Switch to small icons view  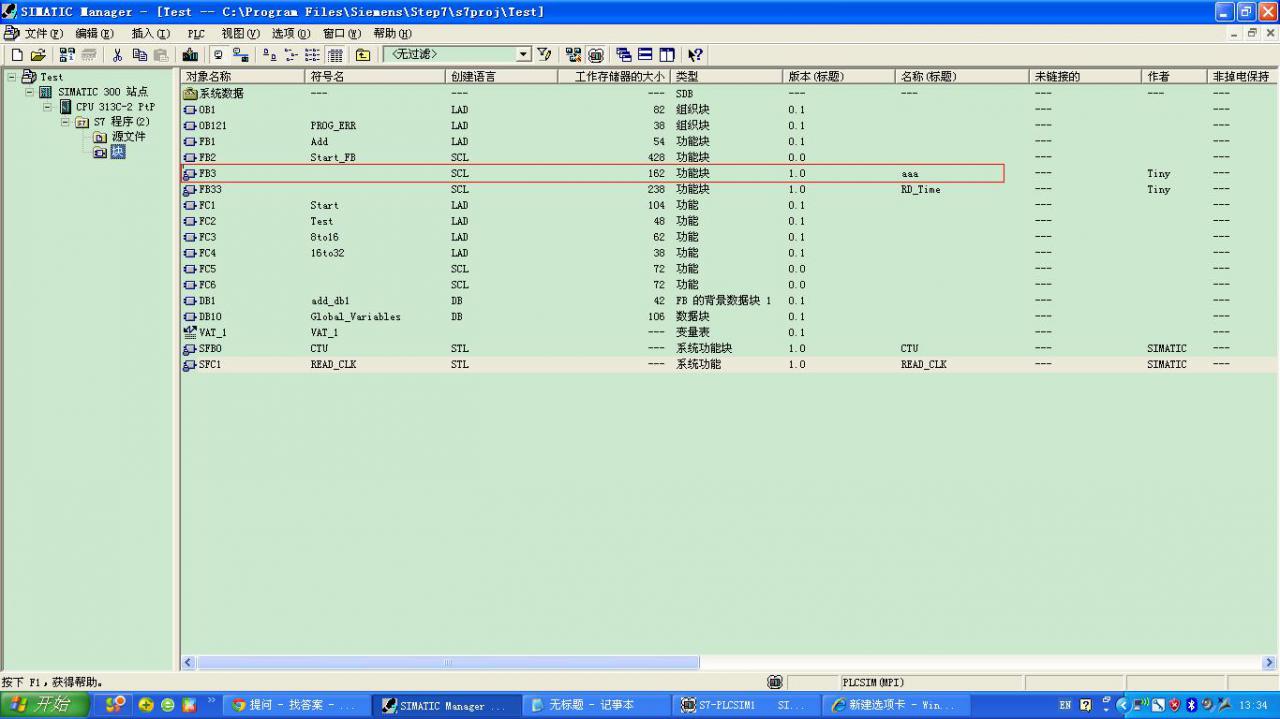pyautogui.click(x=291, y=55)
